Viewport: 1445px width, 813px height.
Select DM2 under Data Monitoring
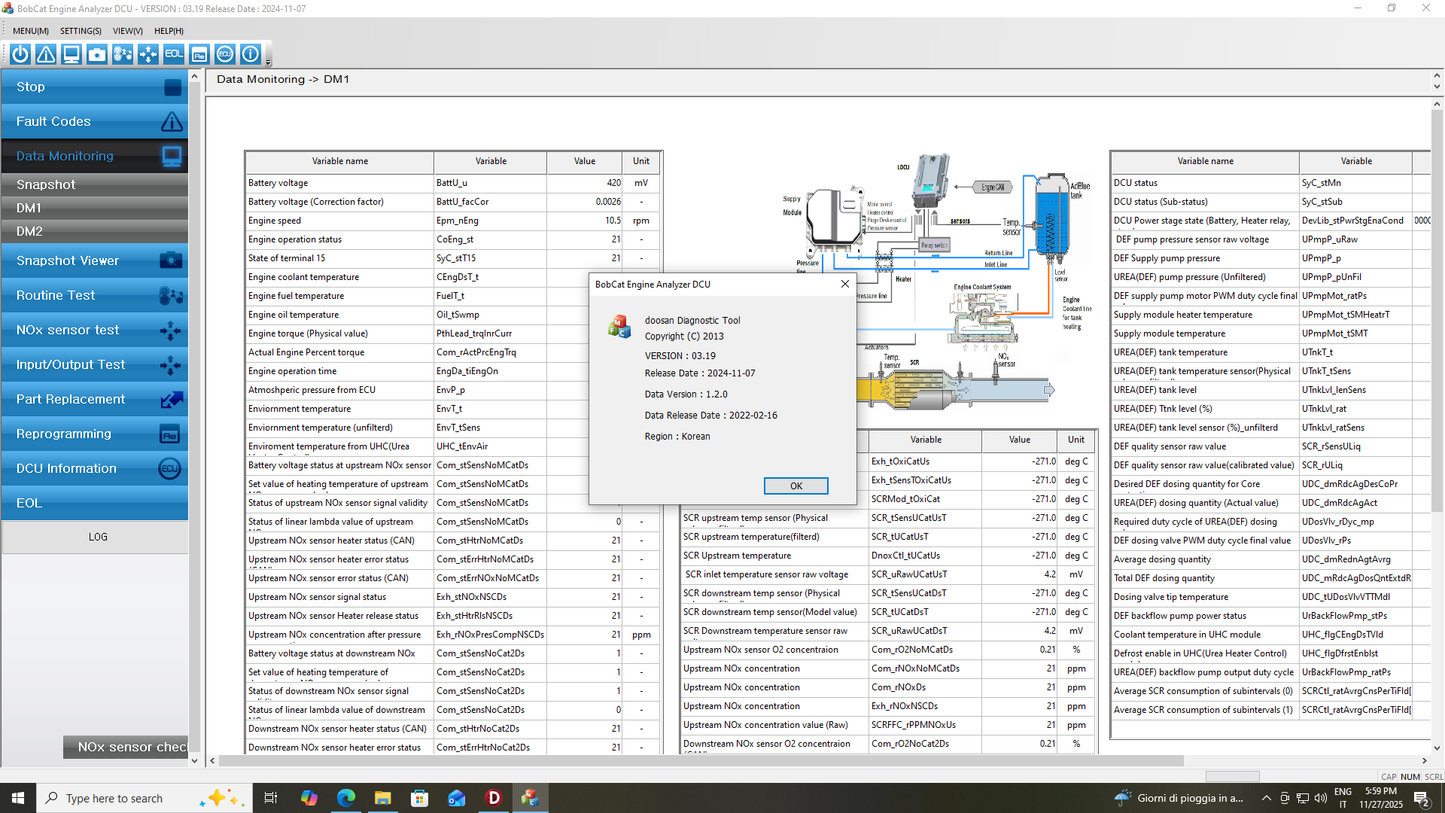[94, 231]
